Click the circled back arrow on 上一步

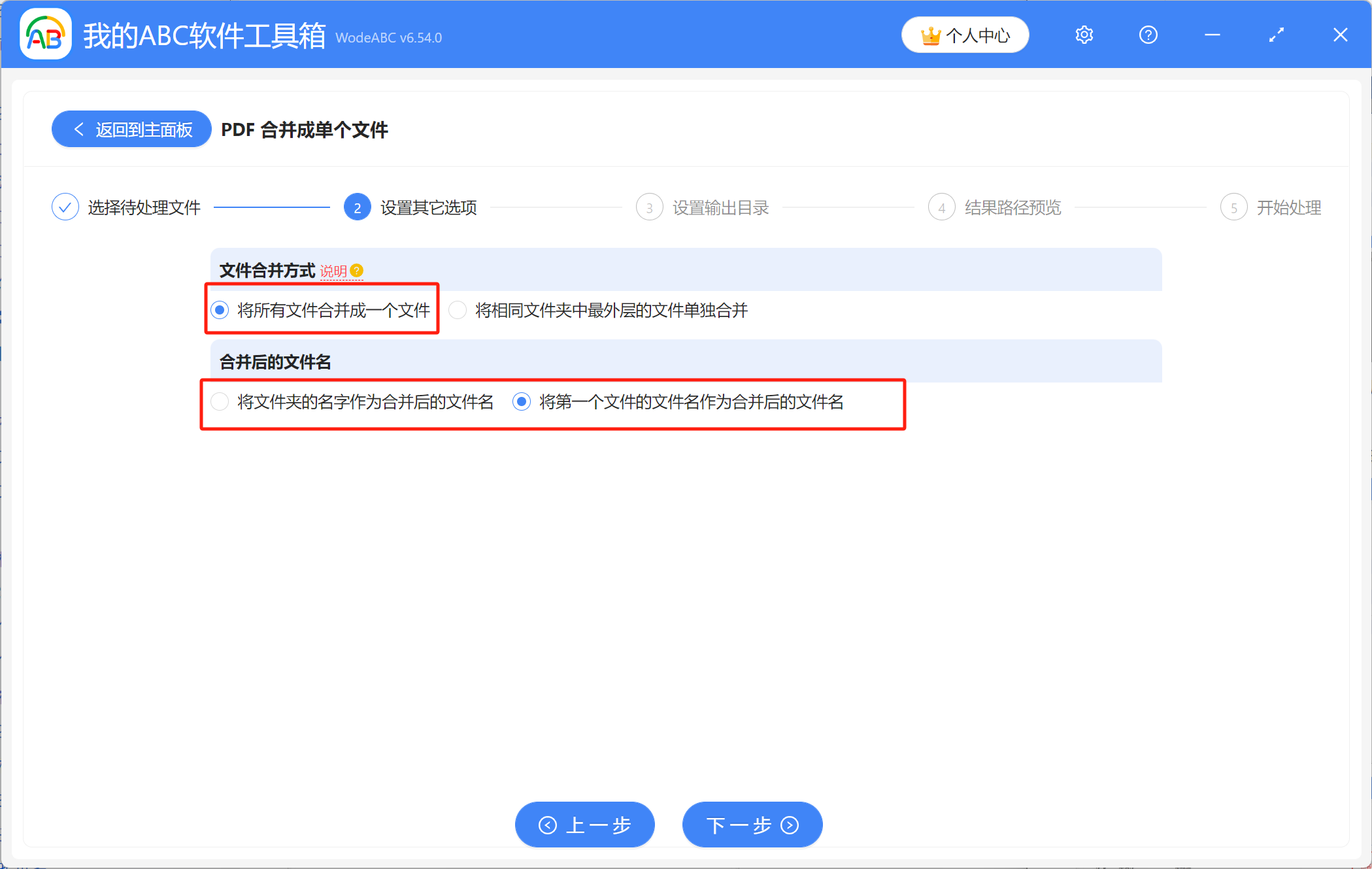(x=548, y=825)
